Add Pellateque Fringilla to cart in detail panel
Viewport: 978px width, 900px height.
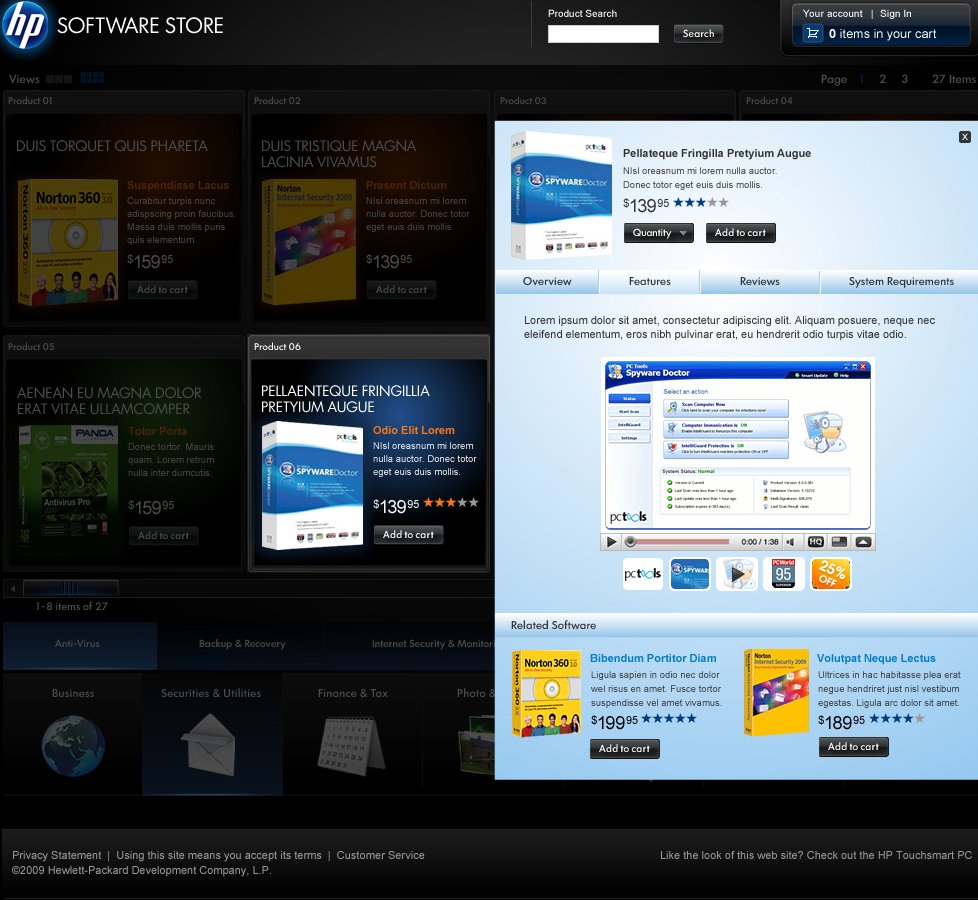click(740, 233)
